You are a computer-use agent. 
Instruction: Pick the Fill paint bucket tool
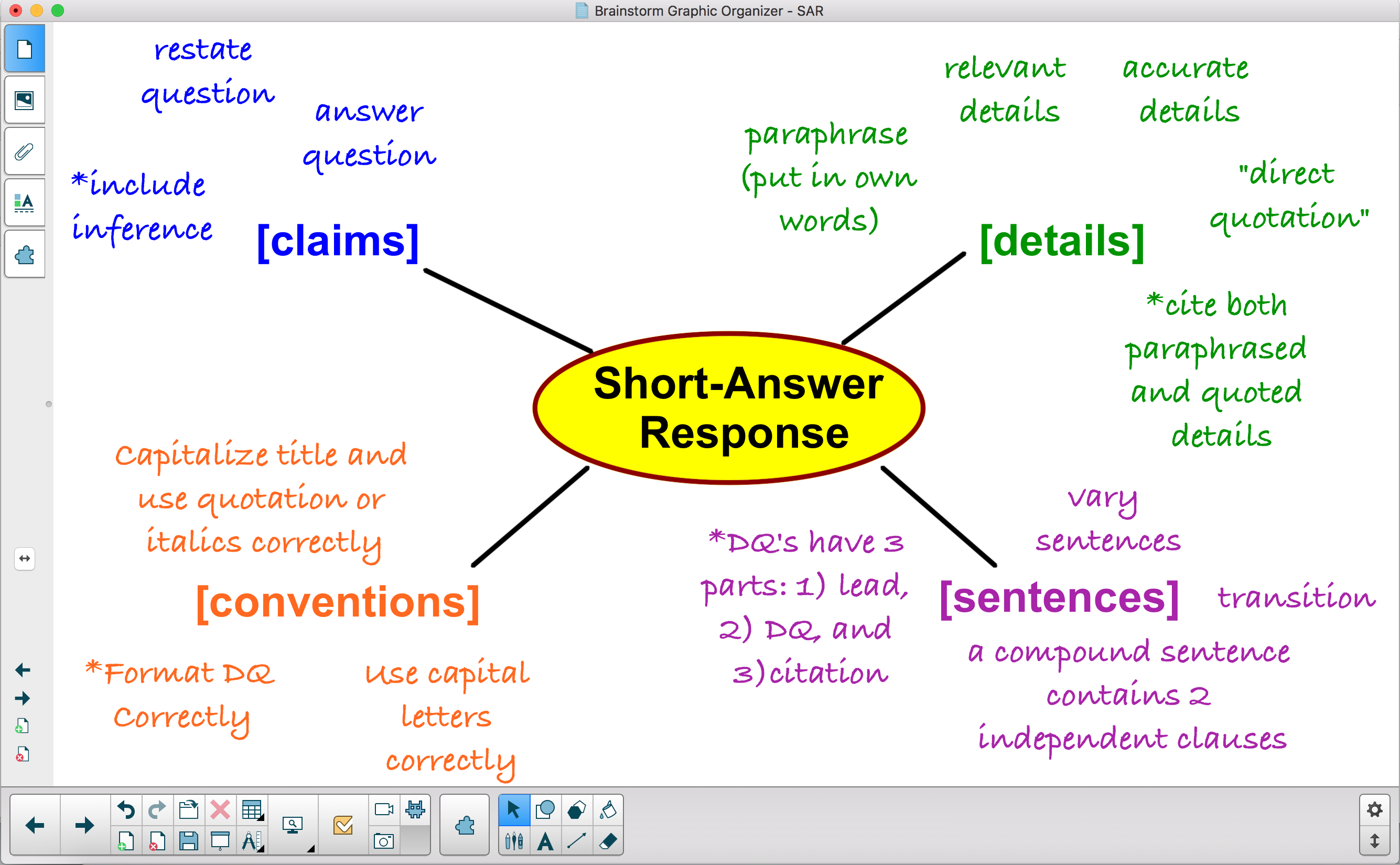point(608,809)
